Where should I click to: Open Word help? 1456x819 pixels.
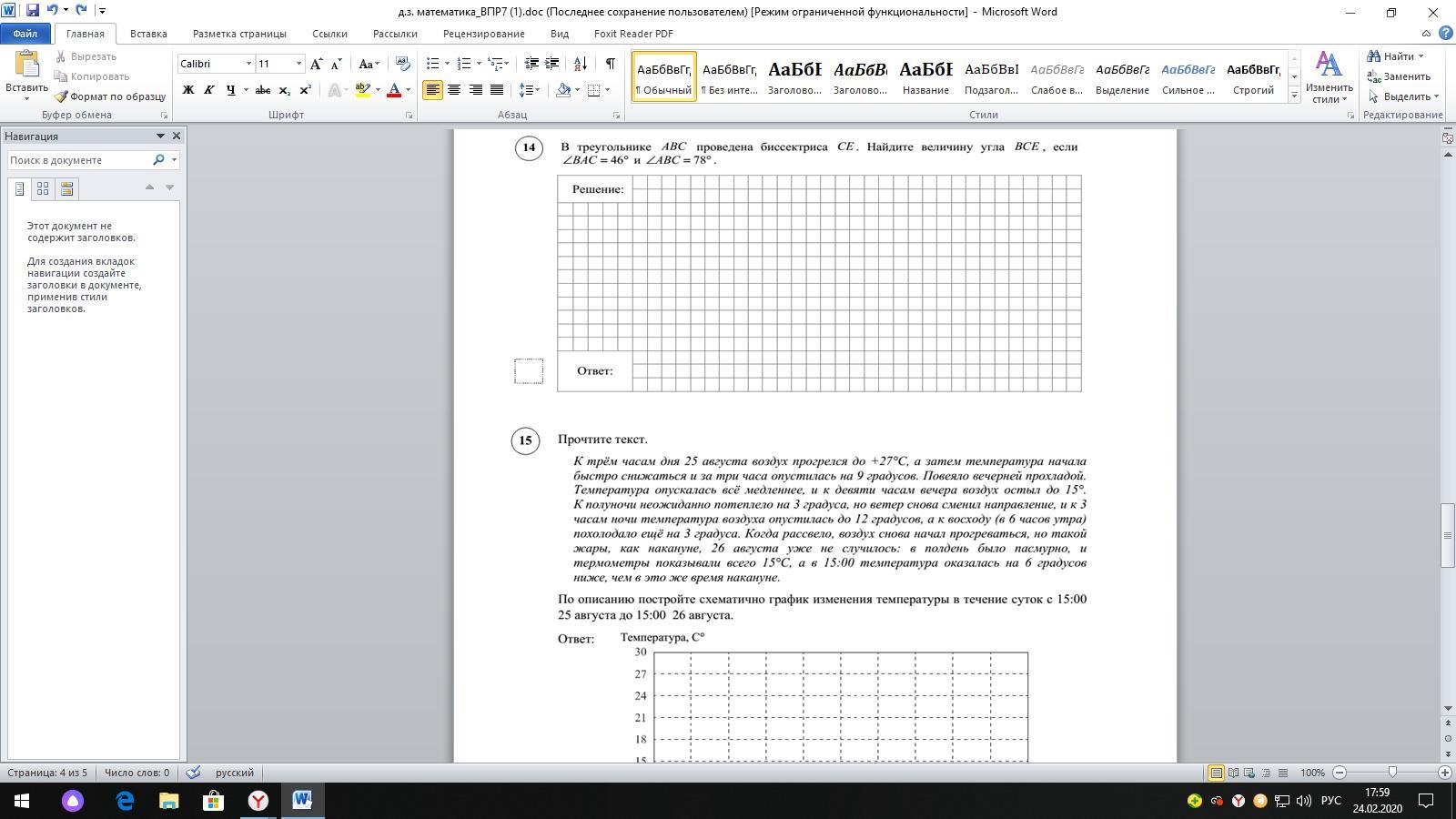[x=1443, y=34]
